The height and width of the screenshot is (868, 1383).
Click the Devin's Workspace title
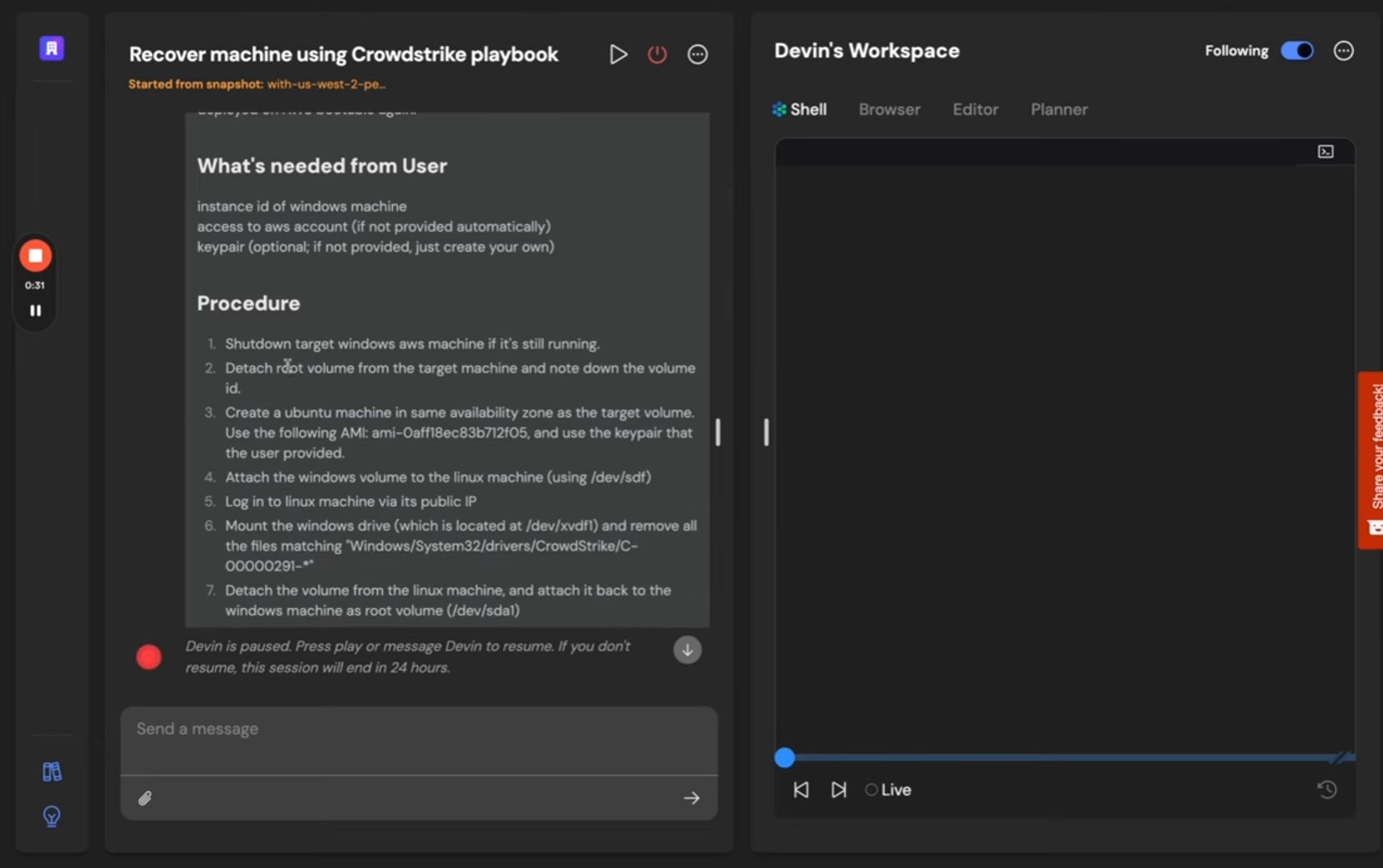(x=867, y=51)
